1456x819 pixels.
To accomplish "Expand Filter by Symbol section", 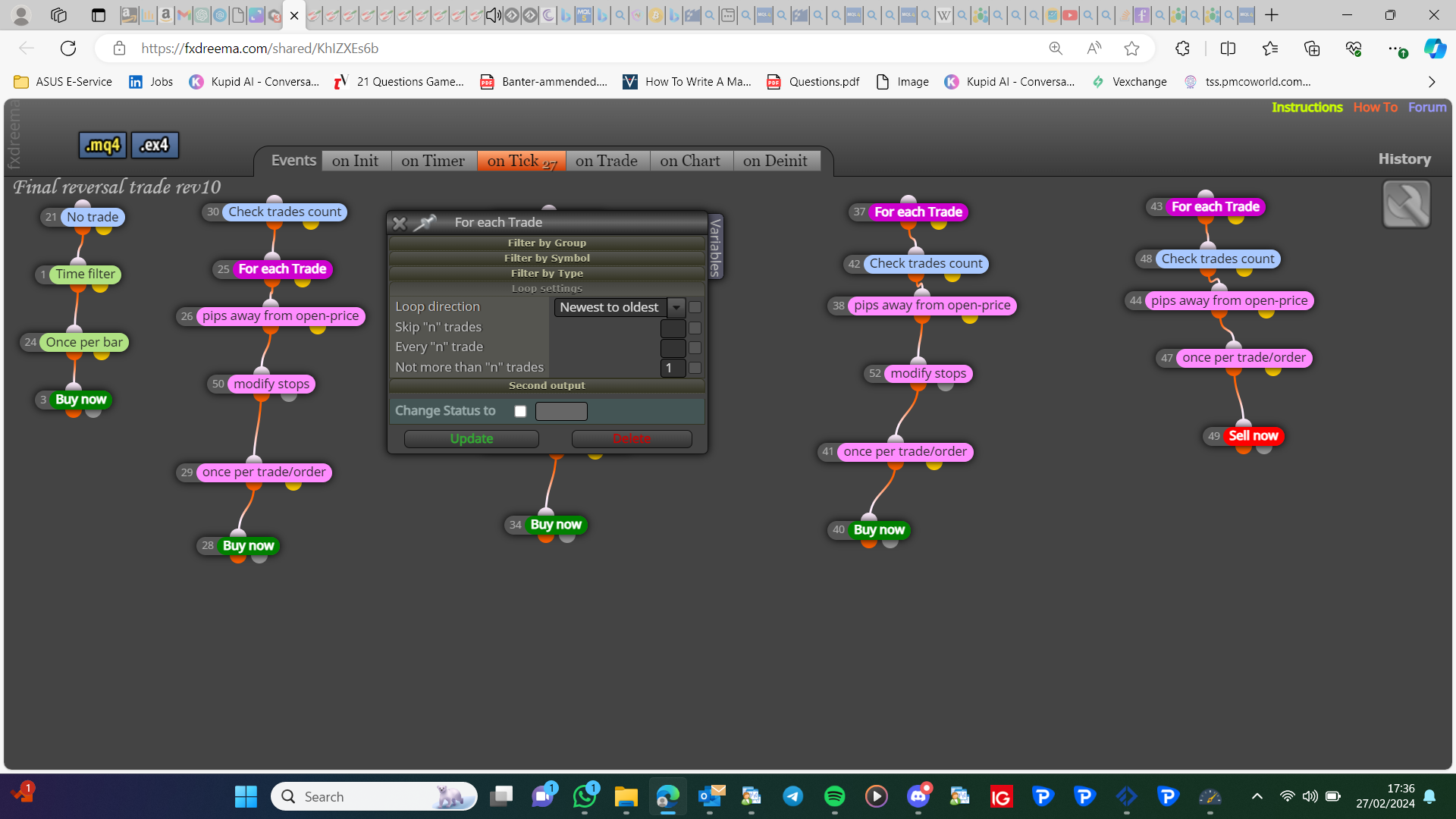I will tap(547, 258).
